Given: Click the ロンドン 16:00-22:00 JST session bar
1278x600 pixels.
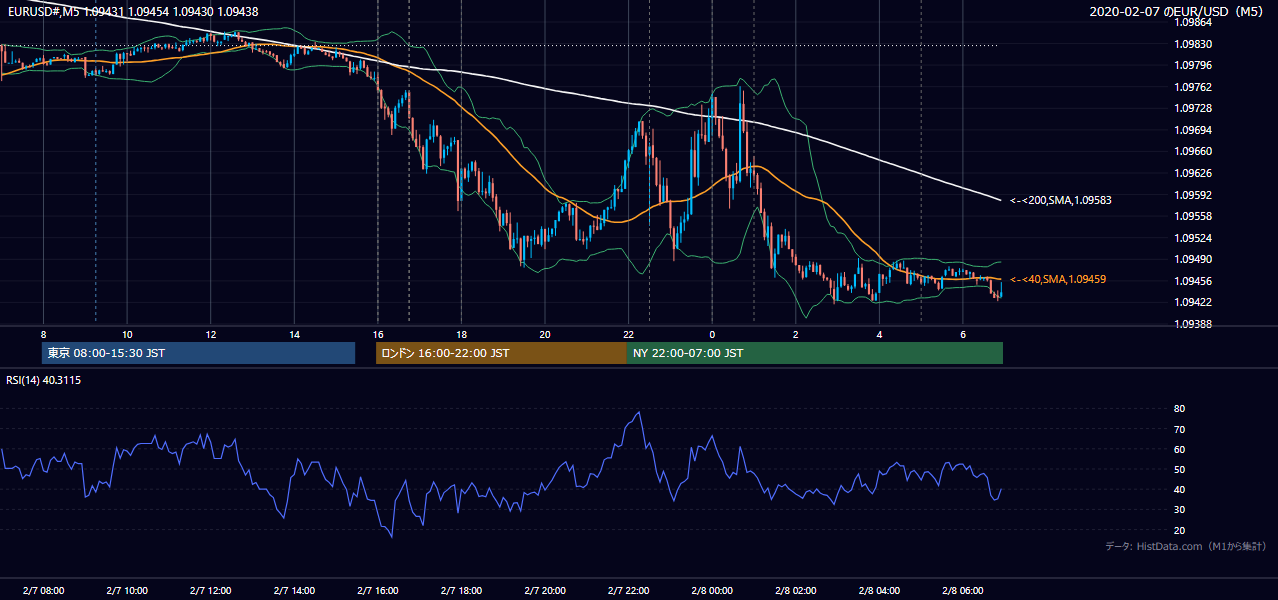Looking at the screenshot, I should click(501, 353).
